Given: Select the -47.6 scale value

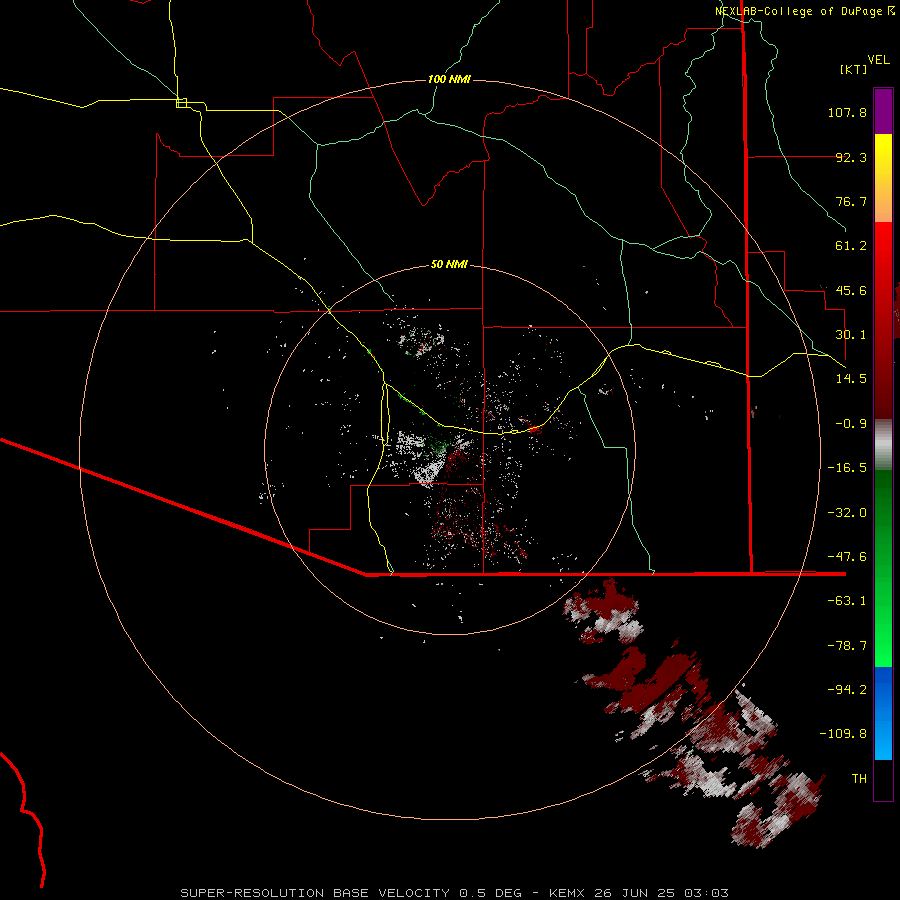Looking at the screenshot, I should pos(847,557).
